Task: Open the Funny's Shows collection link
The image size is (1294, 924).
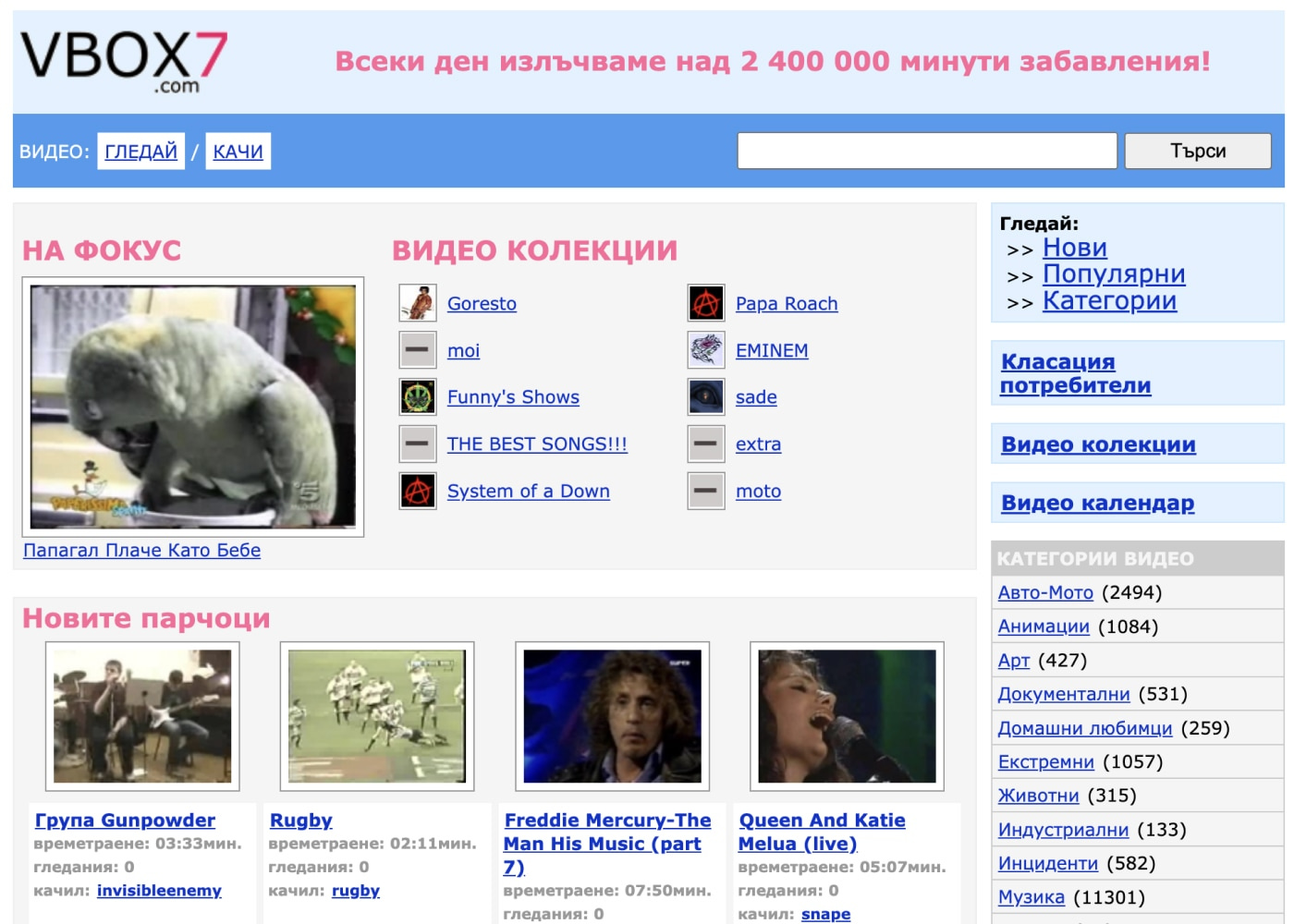Action: (x=513, y=397)
